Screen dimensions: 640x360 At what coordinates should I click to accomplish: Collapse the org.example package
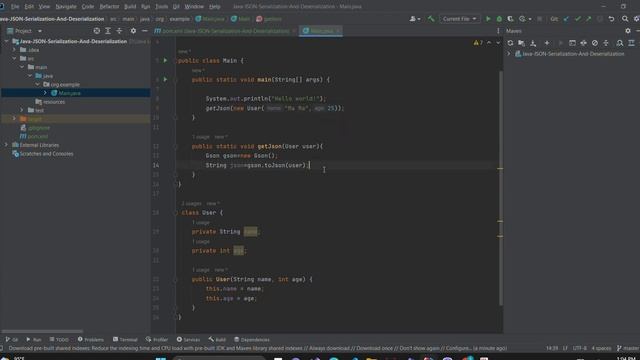coord(38,84)
